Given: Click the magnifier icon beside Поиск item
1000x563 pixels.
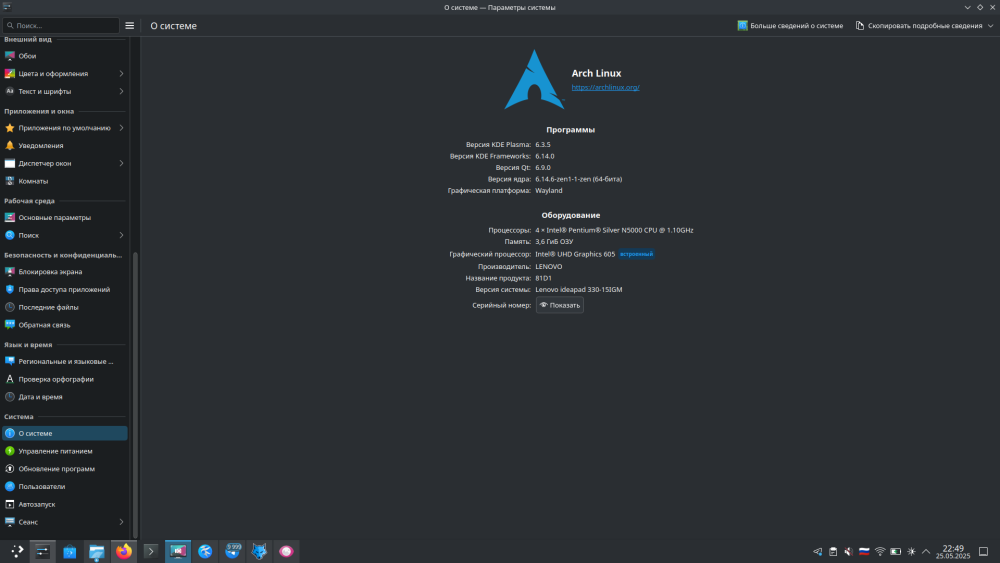Looking at the screenshot, I should pos(10,236).
